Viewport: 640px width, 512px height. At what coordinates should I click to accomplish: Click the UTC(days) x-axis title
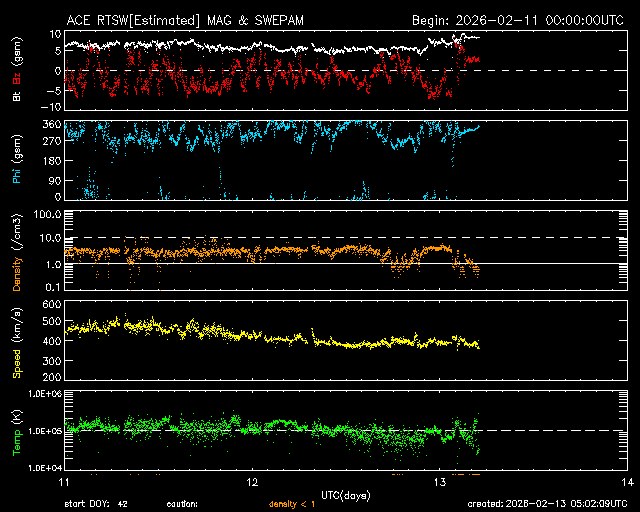(347, 494)
